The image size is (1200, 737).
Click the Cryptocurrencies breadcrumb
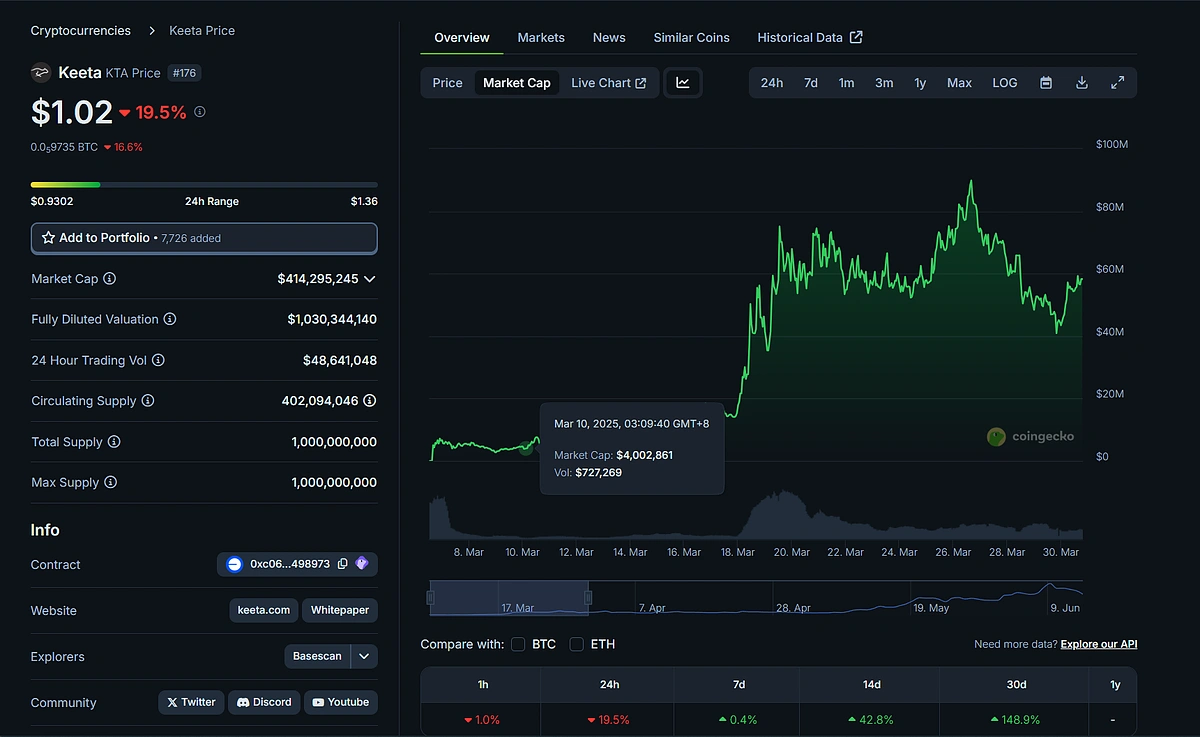80,30
